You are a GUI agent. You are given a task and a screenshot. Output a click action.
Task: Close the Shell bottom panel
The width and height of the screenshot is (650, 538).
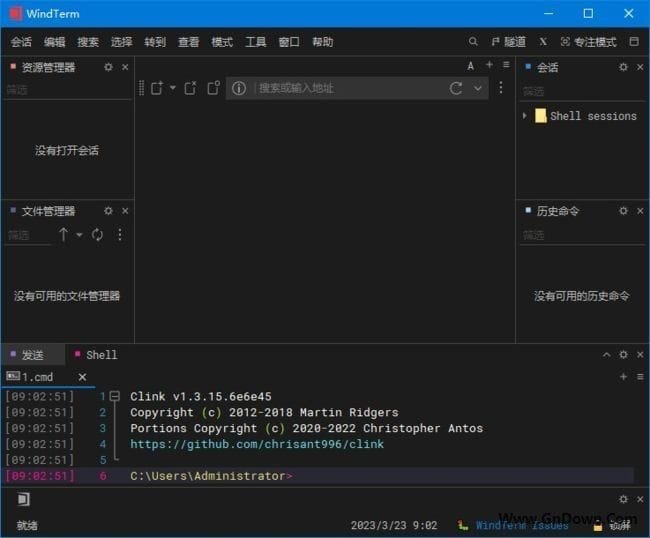640,354
